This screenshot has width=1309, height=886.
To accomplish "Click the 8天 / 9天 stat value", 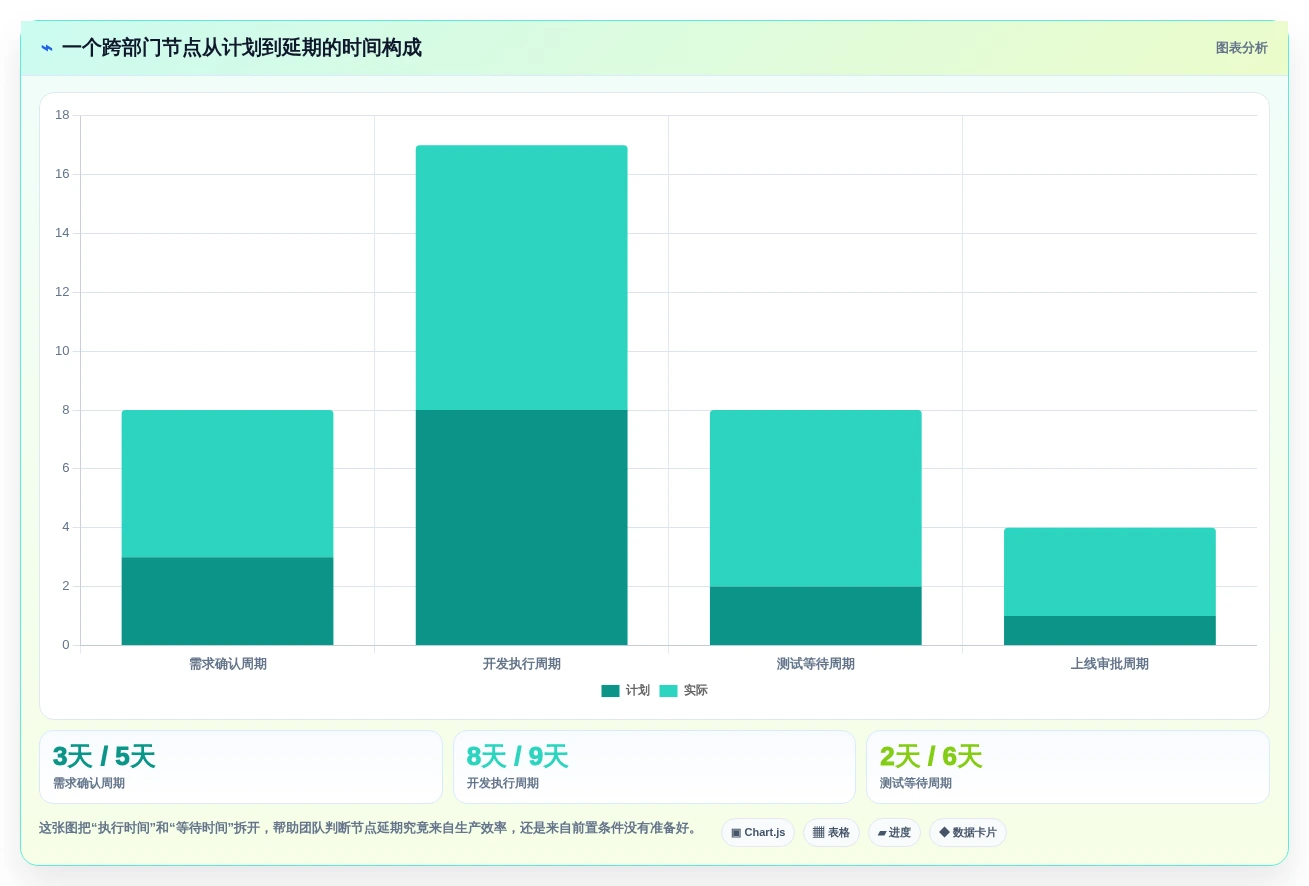I will coord(517,756).
